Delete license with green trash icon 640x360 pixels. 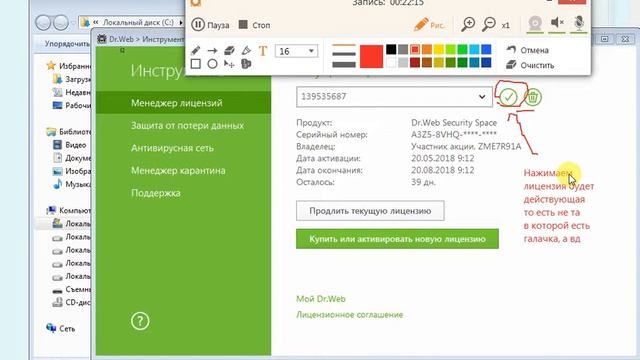tap(533, 98)
